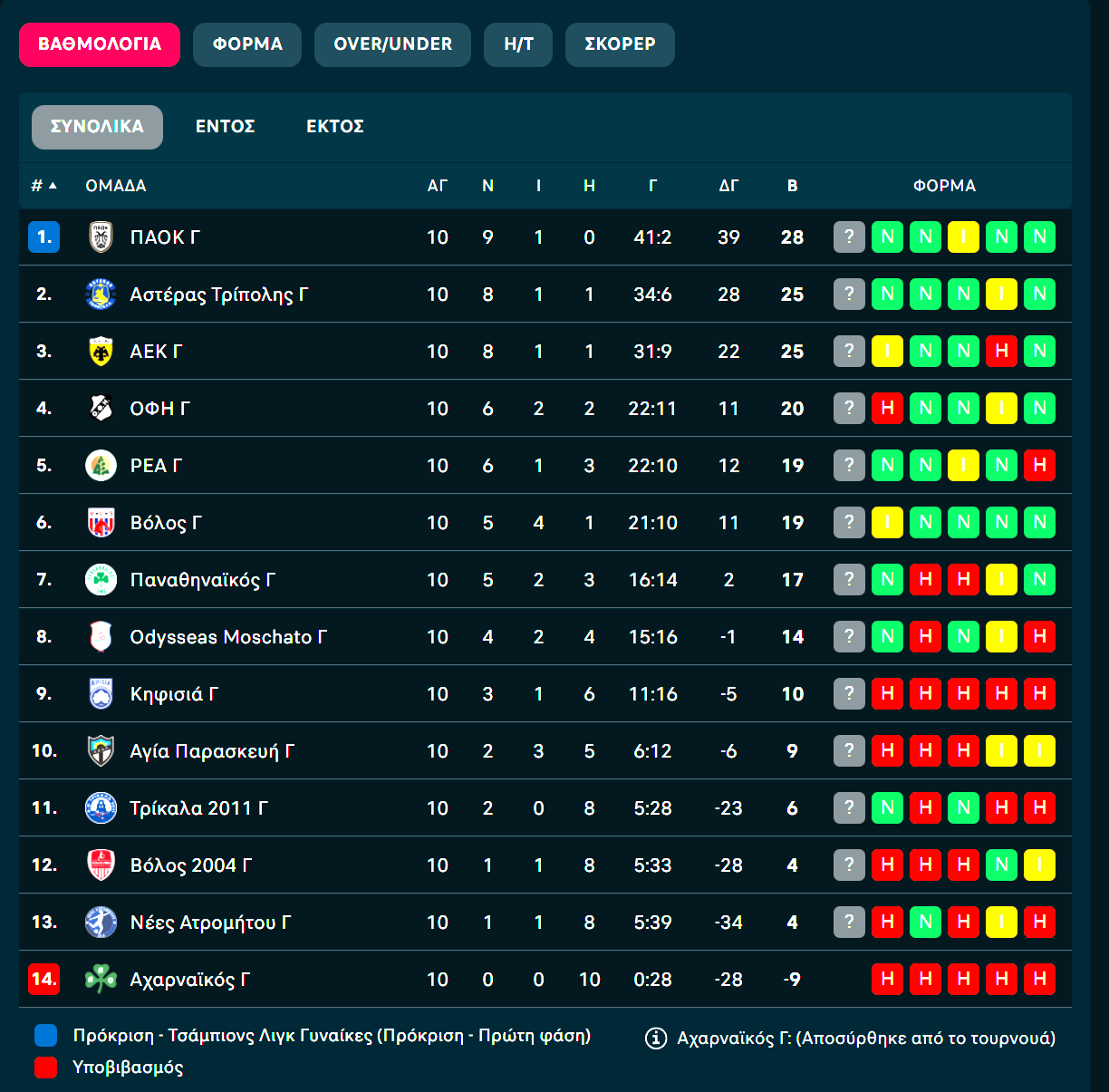1109x1092 pixels.
Task: Click the gray ? upcoming match box for ΠΑΟΚ Γ
Action: coord(849,237)
